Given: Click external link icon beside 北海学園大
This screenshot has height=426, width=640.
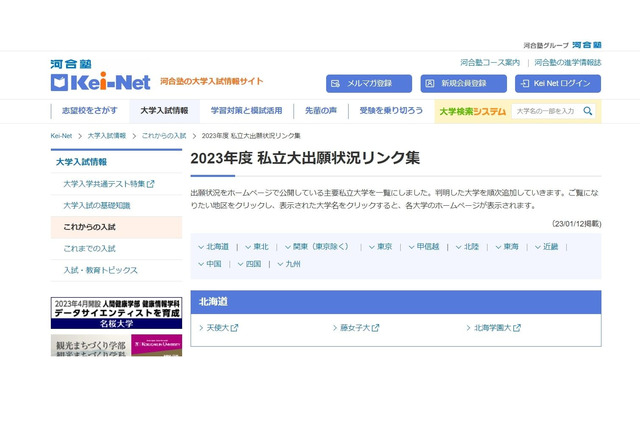Looking at the screenshot, I should click(517, 328).
